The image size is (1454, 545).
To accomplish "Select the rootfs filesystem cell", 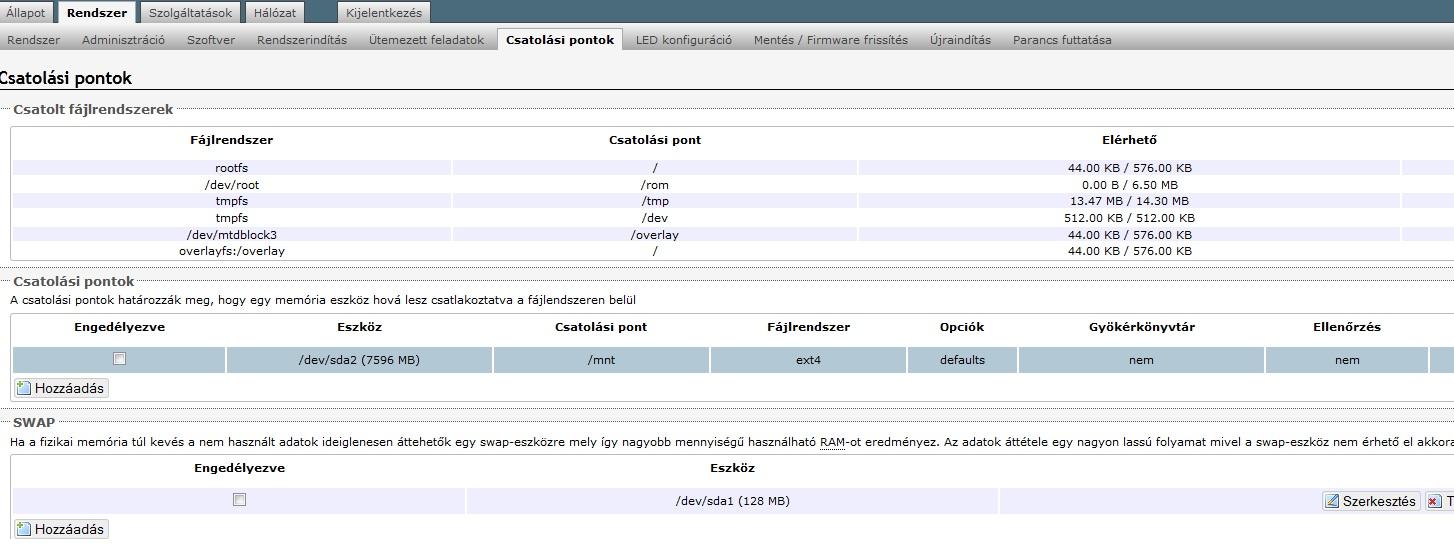I will 231,168.
